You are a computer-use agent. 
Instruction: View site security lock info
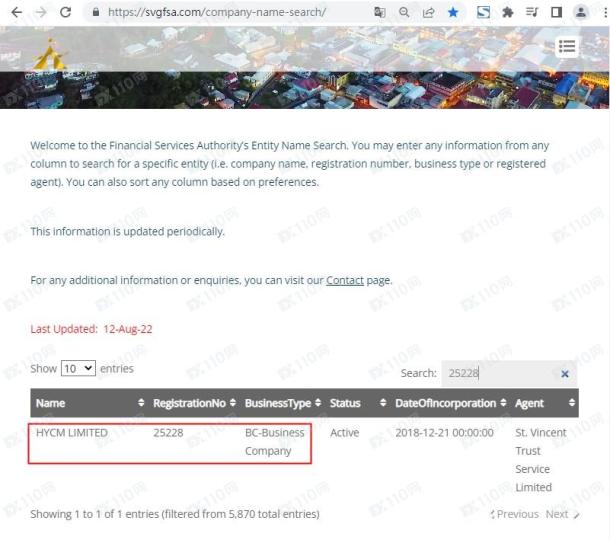pyautogui.click(x=96, y=12)
